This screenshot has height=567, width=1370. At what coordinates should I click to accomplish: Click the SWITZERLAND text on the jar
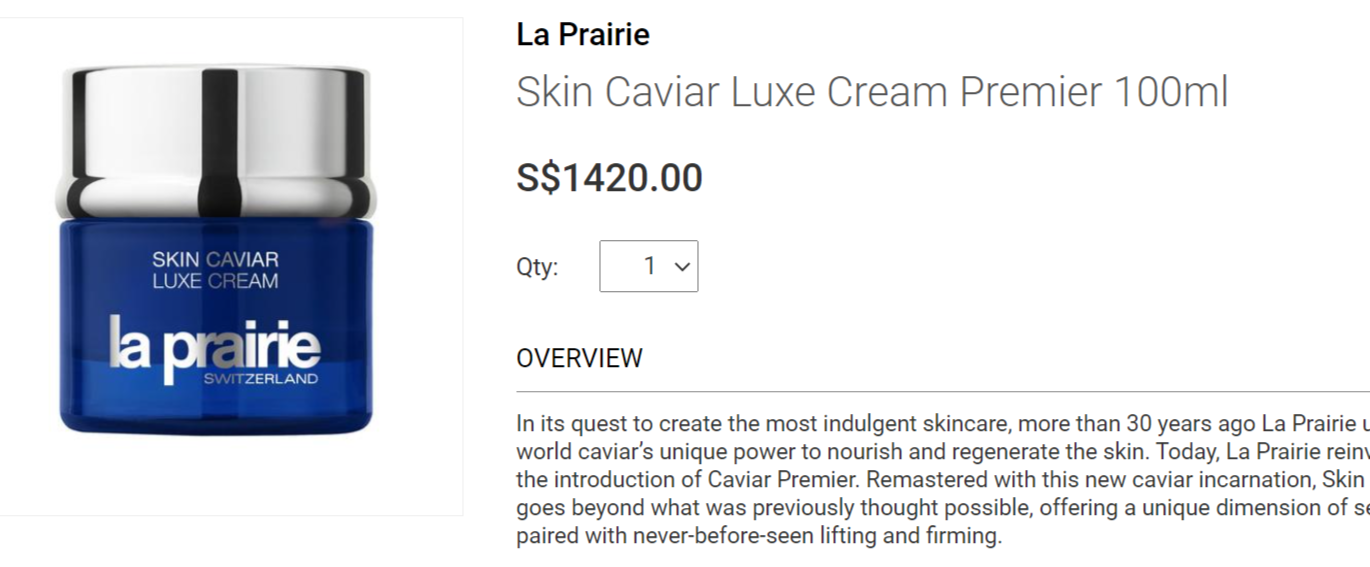click(x=261, y=379)
